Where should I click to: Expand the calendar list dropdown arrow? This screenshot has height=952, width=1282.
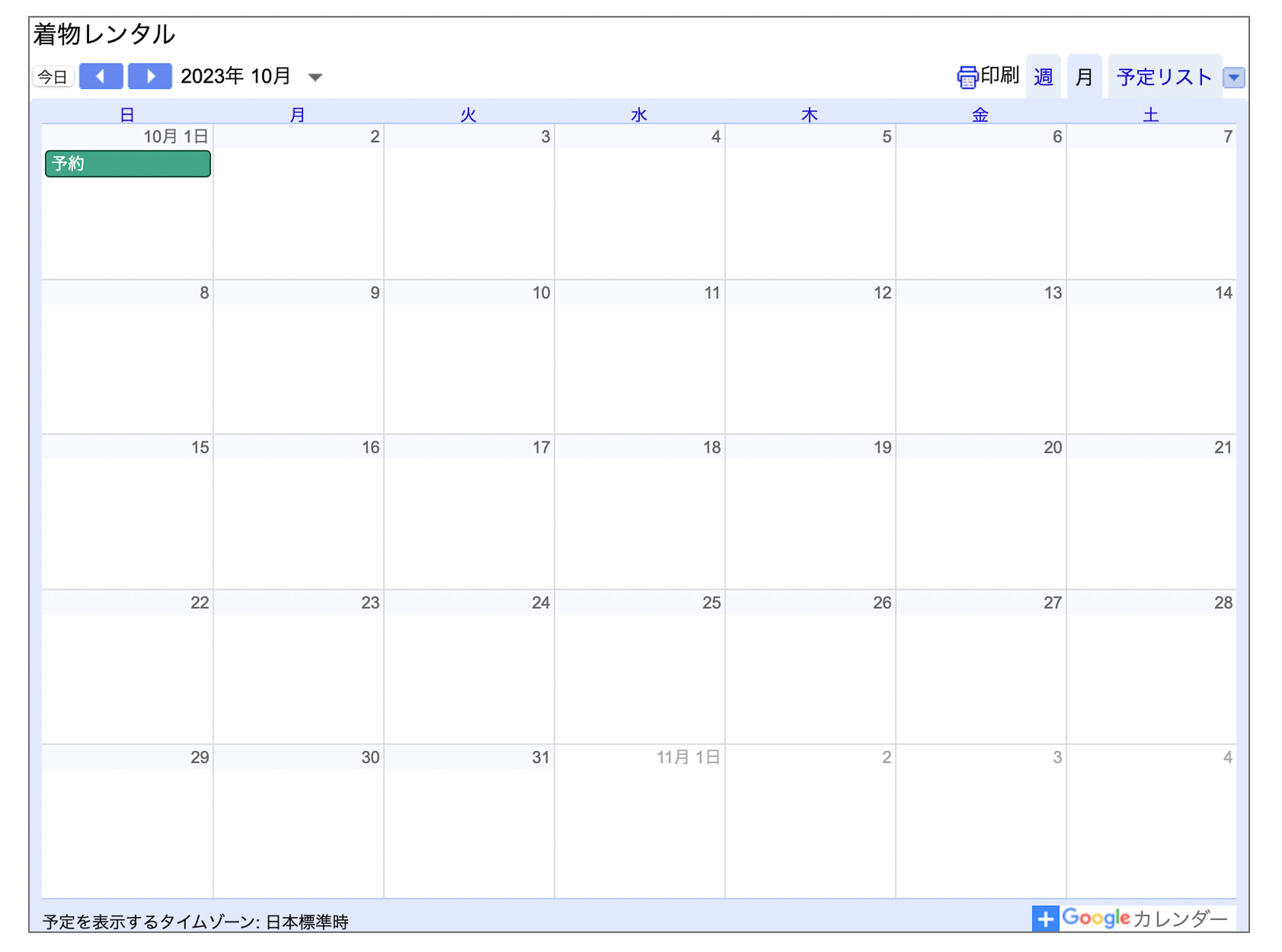1233,78
